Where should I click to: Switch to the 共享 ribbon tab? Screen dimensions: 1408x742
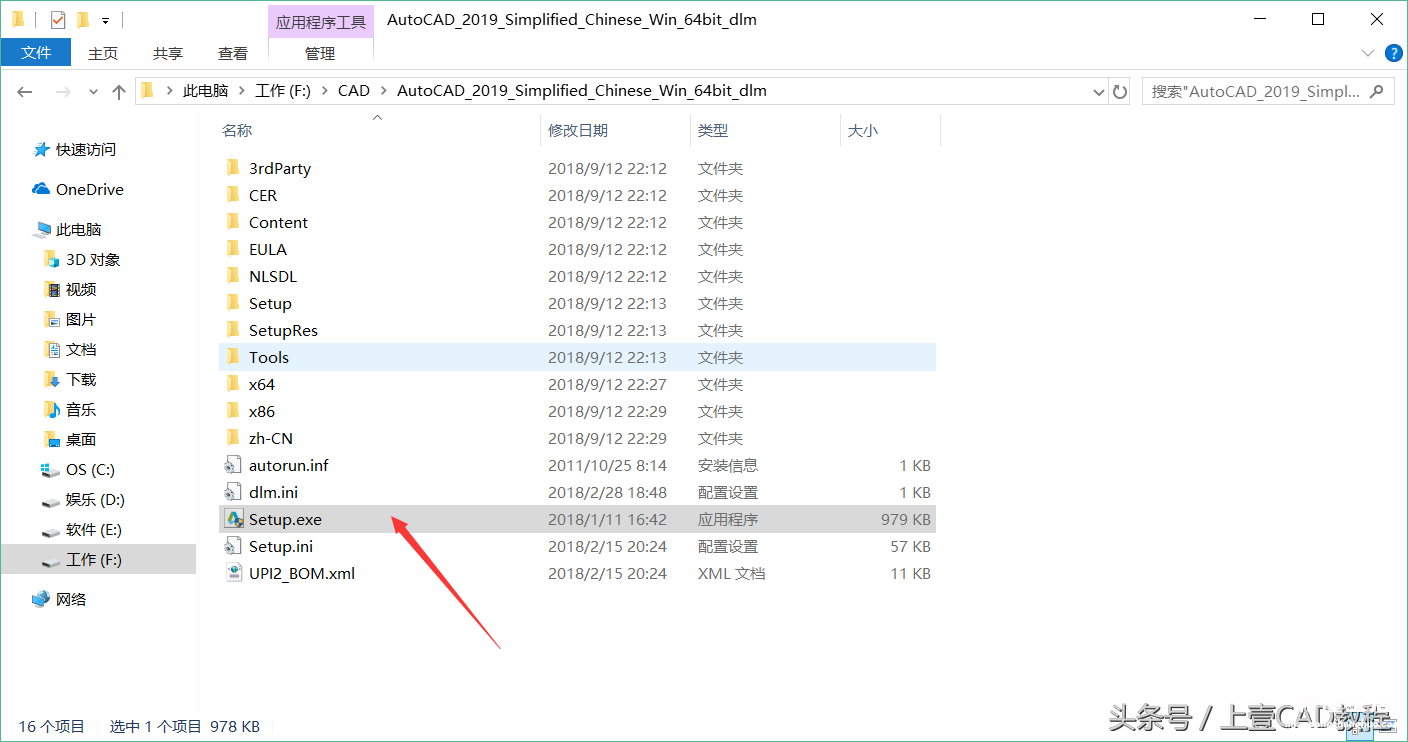168,53
